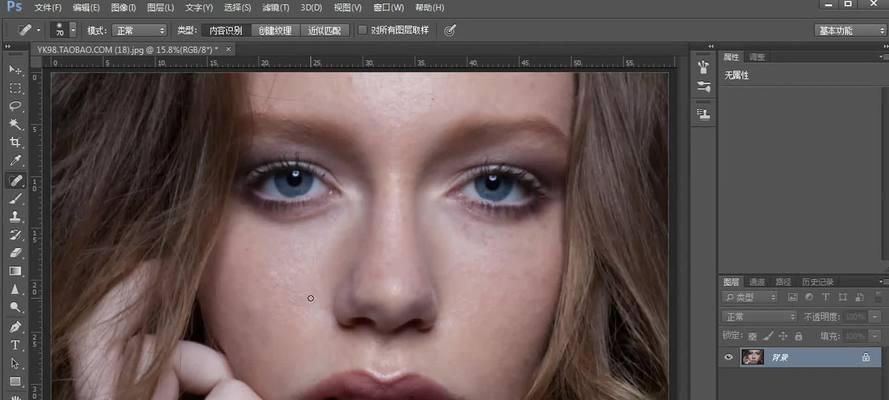Hide the 背景 layer with eye icon

[729, 357]
